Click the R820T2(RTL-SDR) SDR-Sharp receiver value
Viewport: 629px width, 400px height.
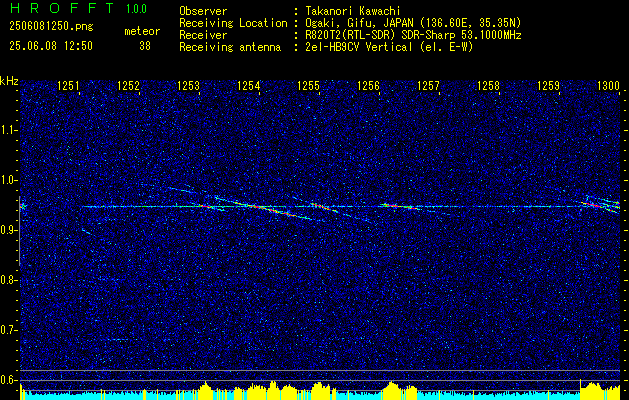[413, 35]
